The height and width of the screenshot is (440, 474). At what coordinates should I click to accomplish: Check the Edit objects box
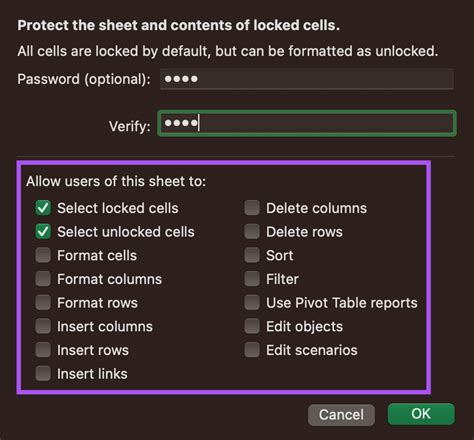click(x=252, y=326)
